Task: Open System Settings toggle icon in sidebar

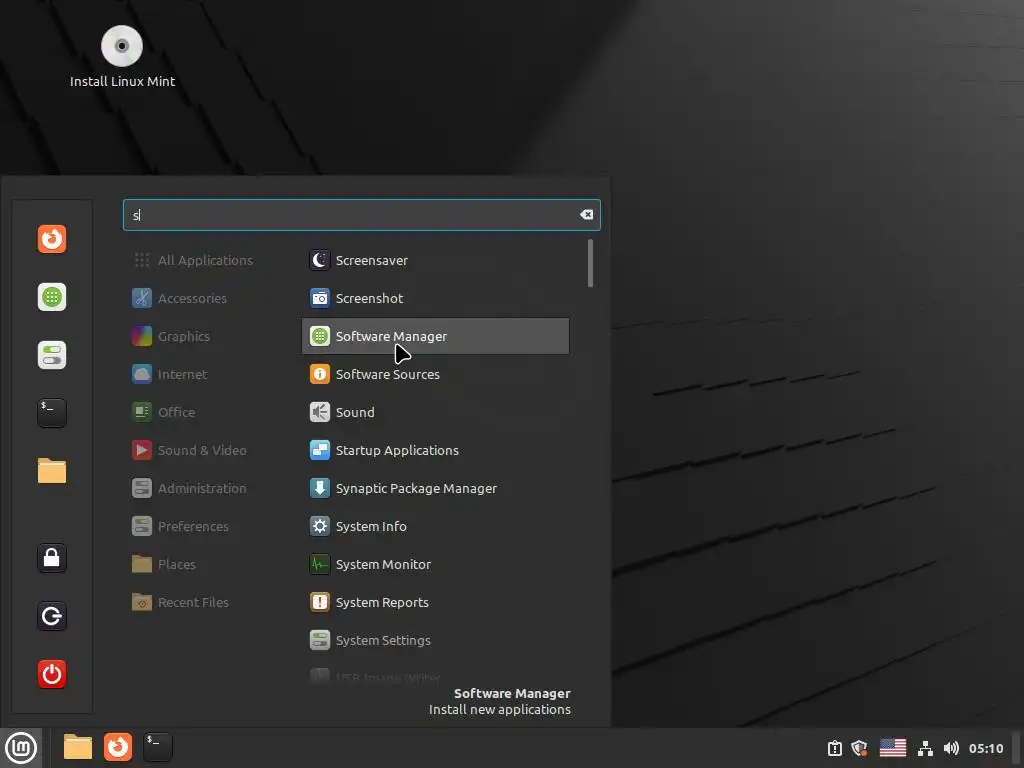Action: click(x=52, y=355)
